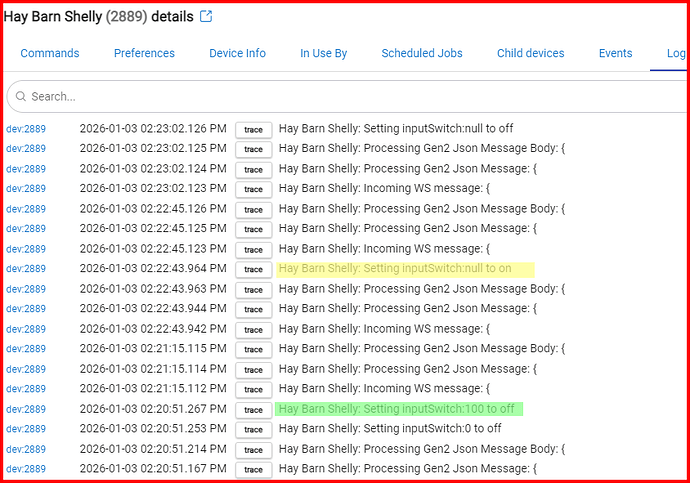Select timestamp 2026-01-03 02:22:43.944 PM
Screen dimensions: 690x483
(x=153, y=308)
